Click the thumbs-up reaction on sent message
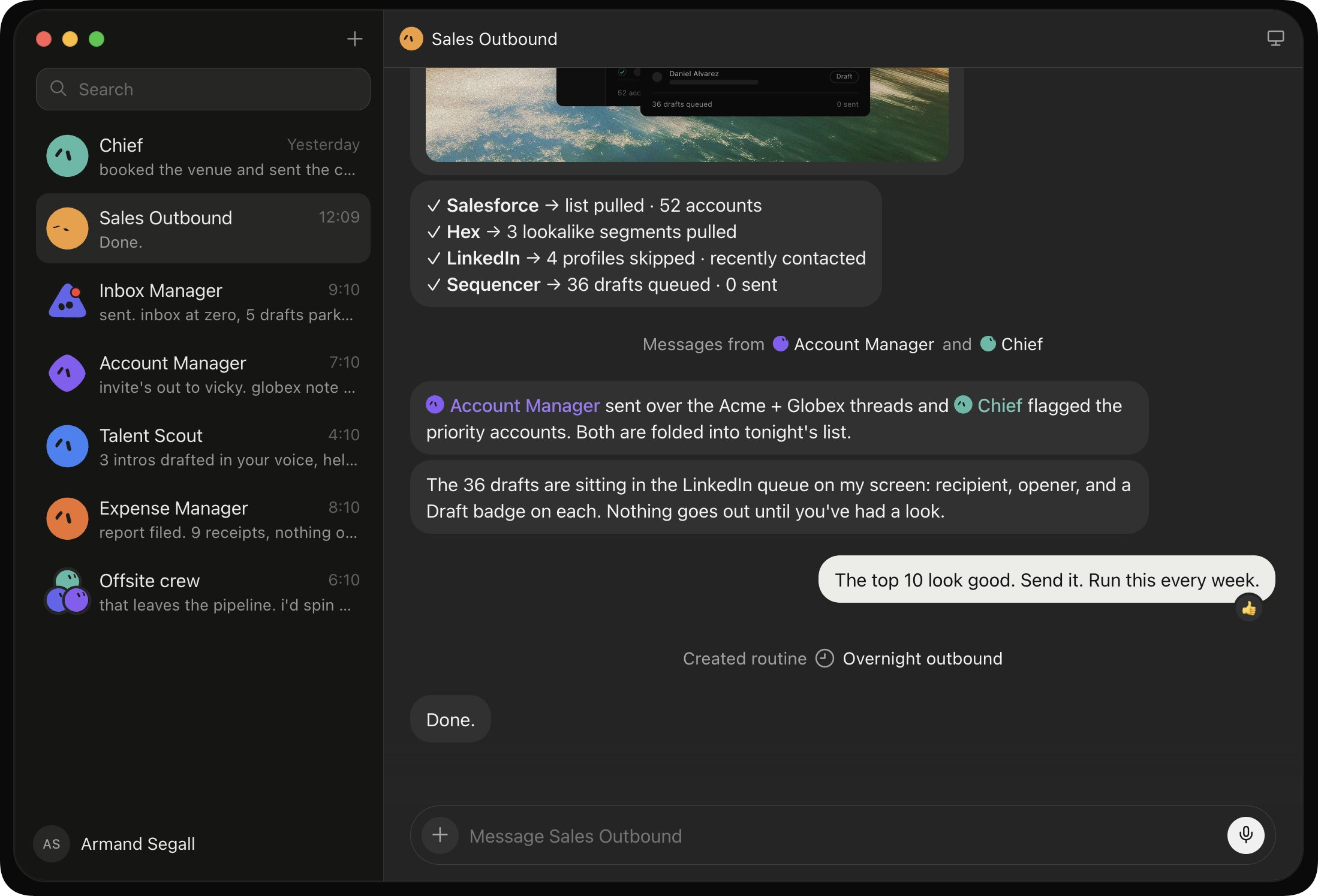 (1249, 609)
